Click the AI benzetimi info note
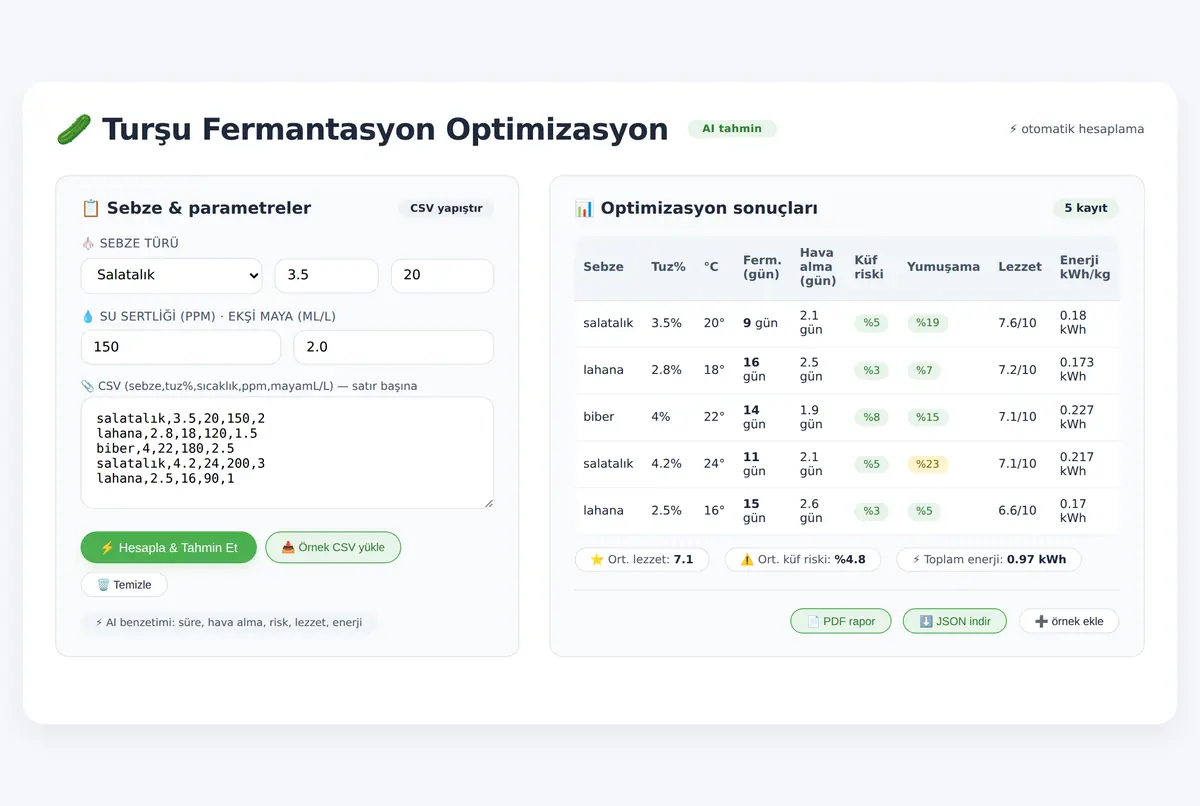Screen dimensions: 1200x806 tap(229, 622)
